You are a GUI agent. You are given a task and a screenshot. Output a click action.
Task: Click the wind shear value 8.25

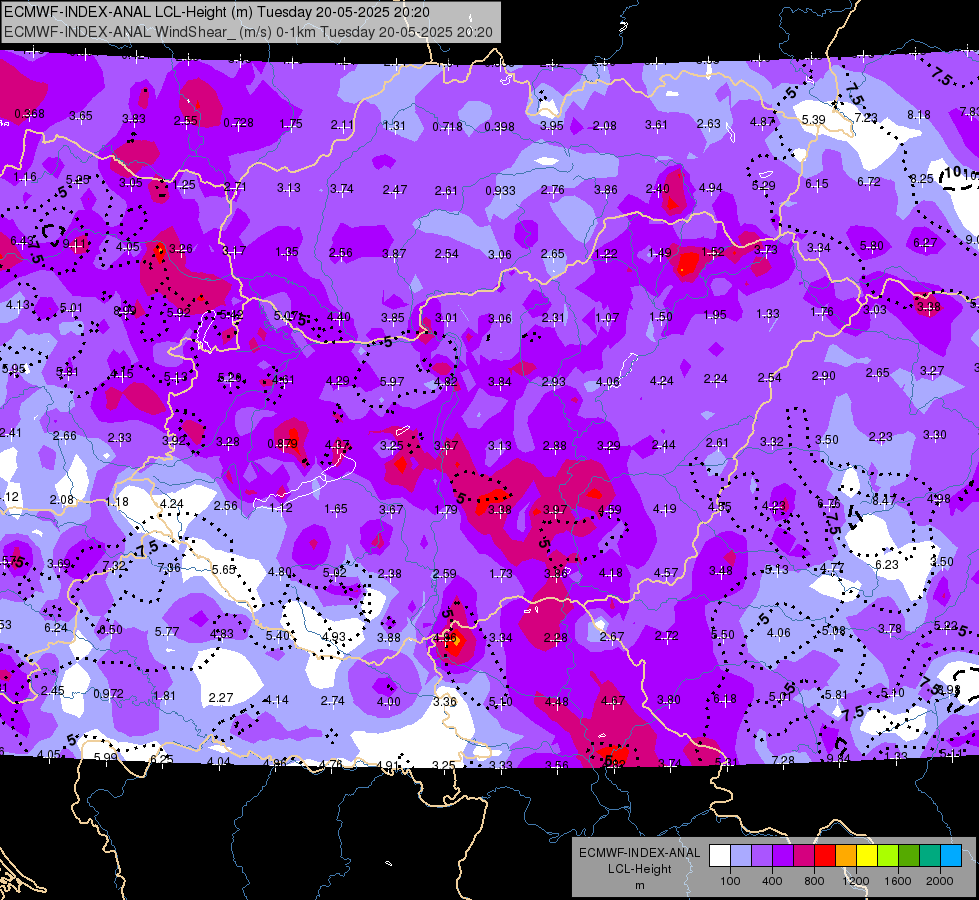coord(922,179)
